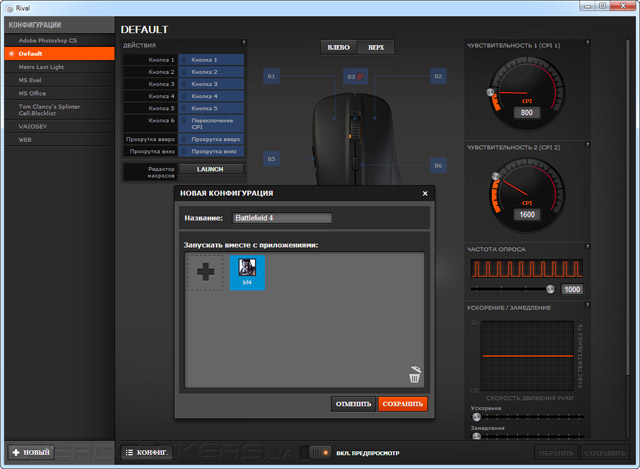Click the B1 mouse button marker
The image size is (640, 469).
point(271,76)
